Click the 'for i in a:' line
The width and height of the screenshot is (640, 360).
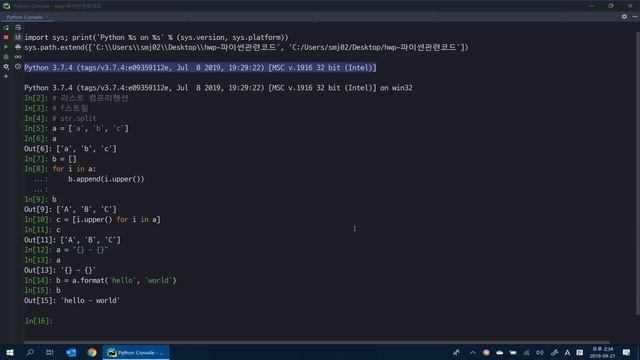point(60,169)
